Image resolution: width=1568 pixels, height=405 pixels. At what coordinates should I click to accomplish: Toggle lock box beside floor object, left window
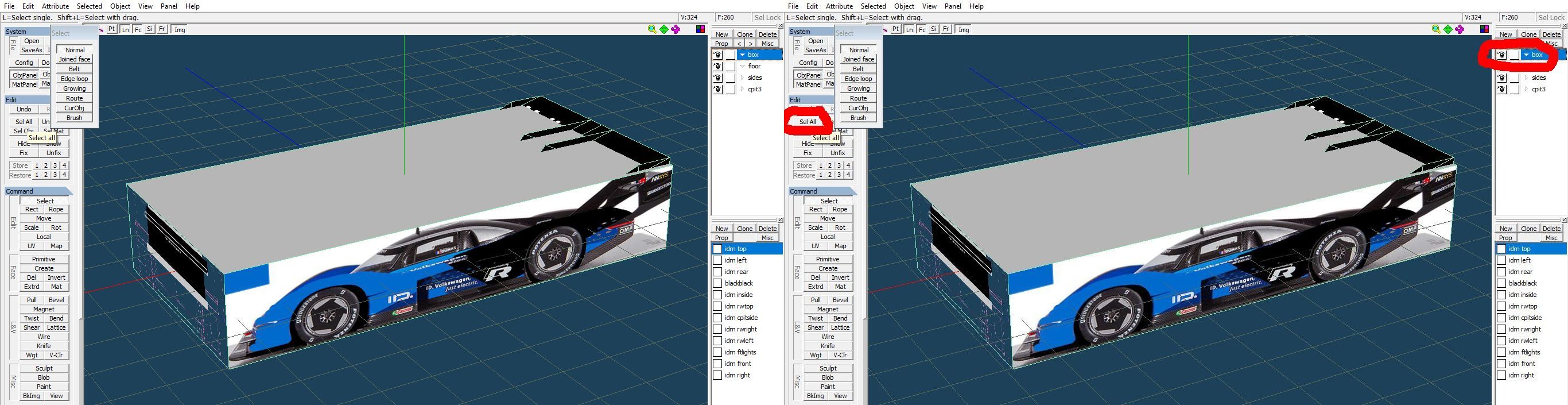point(731,67)
